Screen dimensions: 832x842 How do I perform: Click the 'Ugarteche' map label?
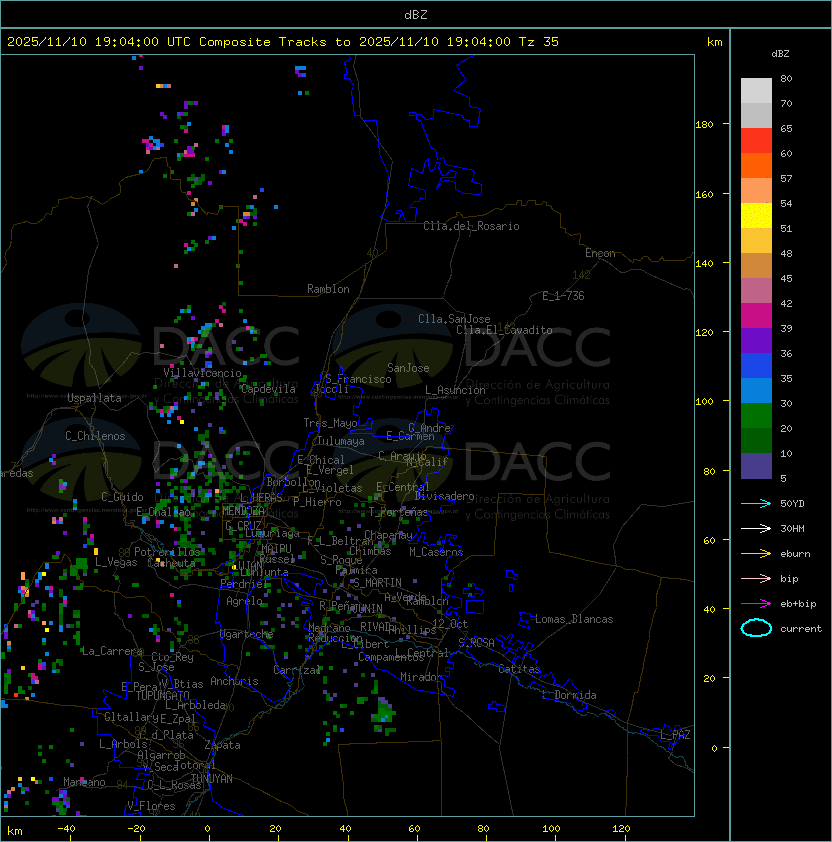247,634
